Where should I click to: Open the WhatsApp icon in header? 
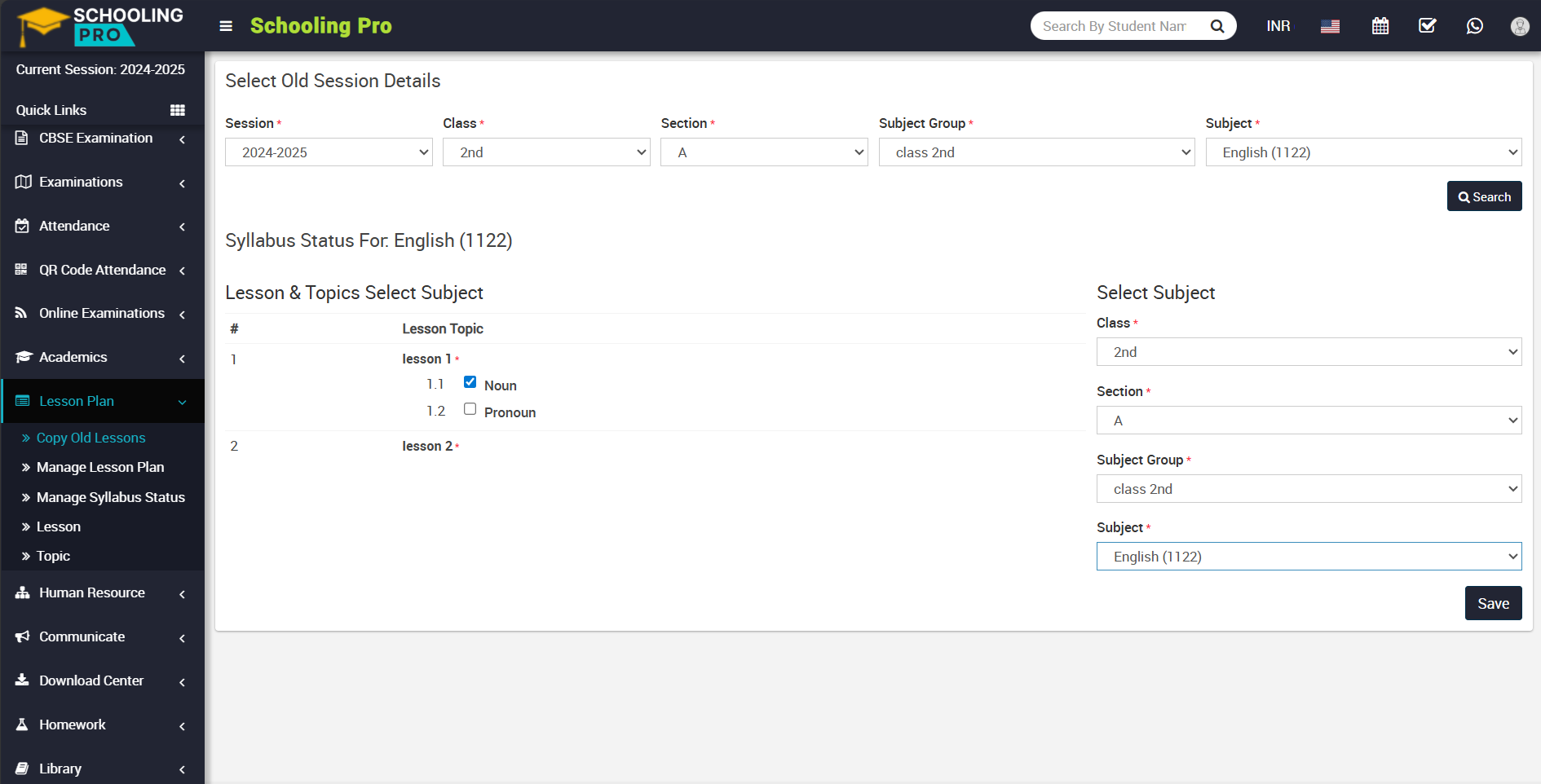[1475, 26]
